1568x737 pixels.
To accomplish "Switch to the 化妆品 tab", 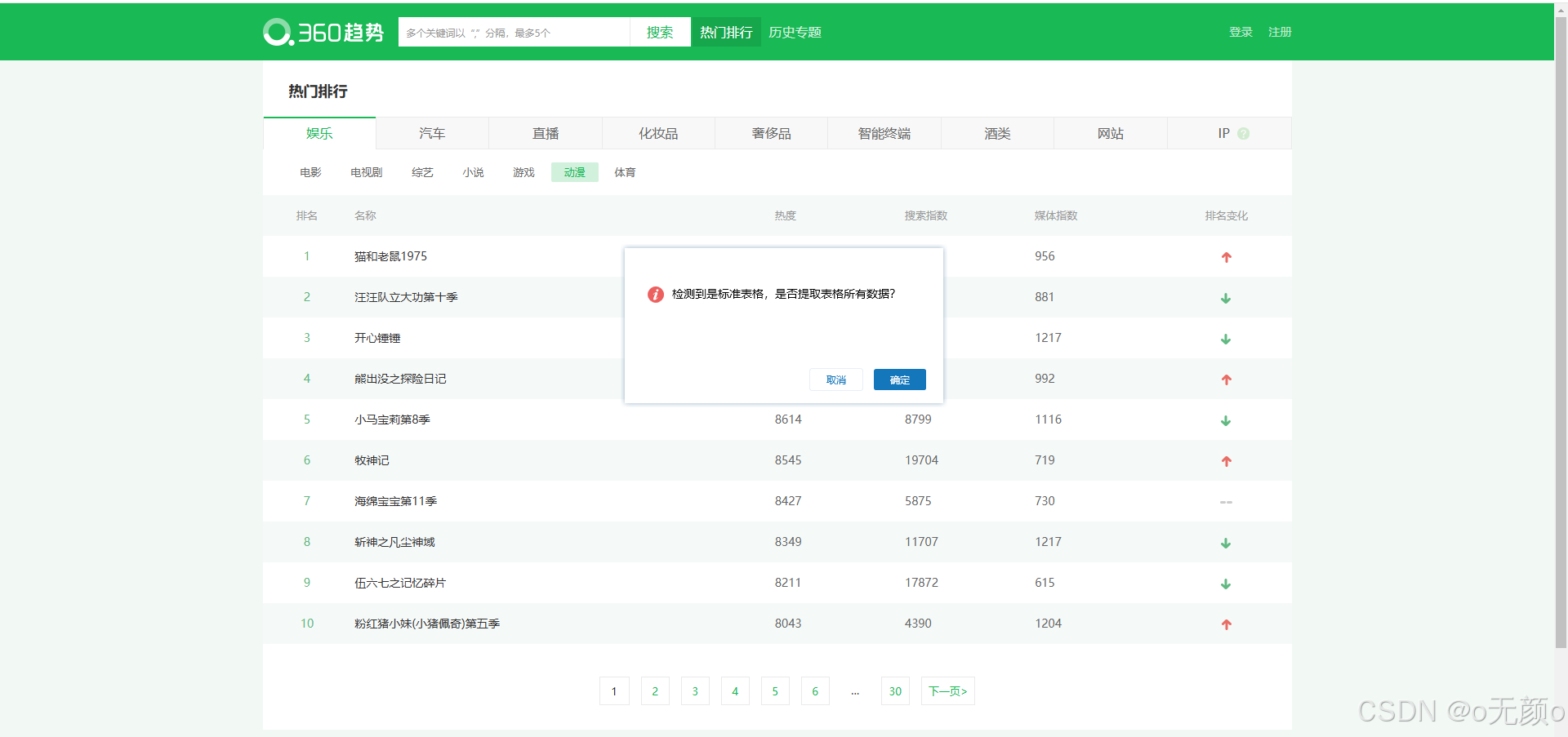I will (658, 133).
